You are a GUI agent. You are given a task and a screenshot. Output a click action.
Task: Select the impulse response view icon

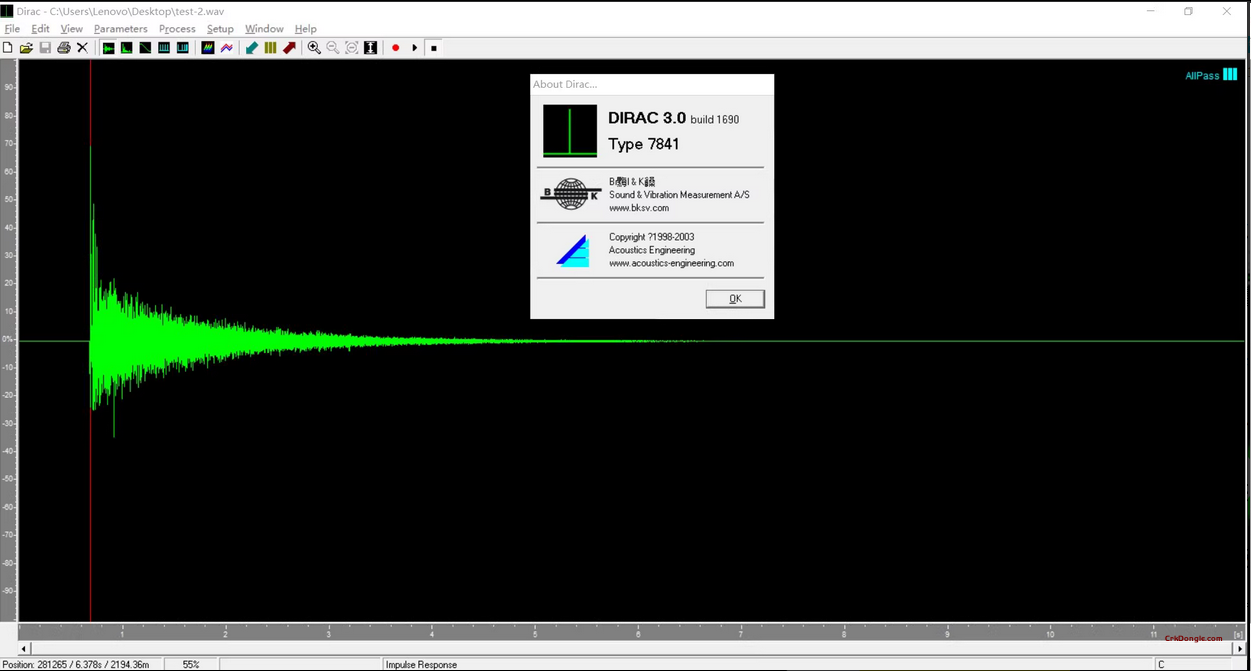coord(108,48)
